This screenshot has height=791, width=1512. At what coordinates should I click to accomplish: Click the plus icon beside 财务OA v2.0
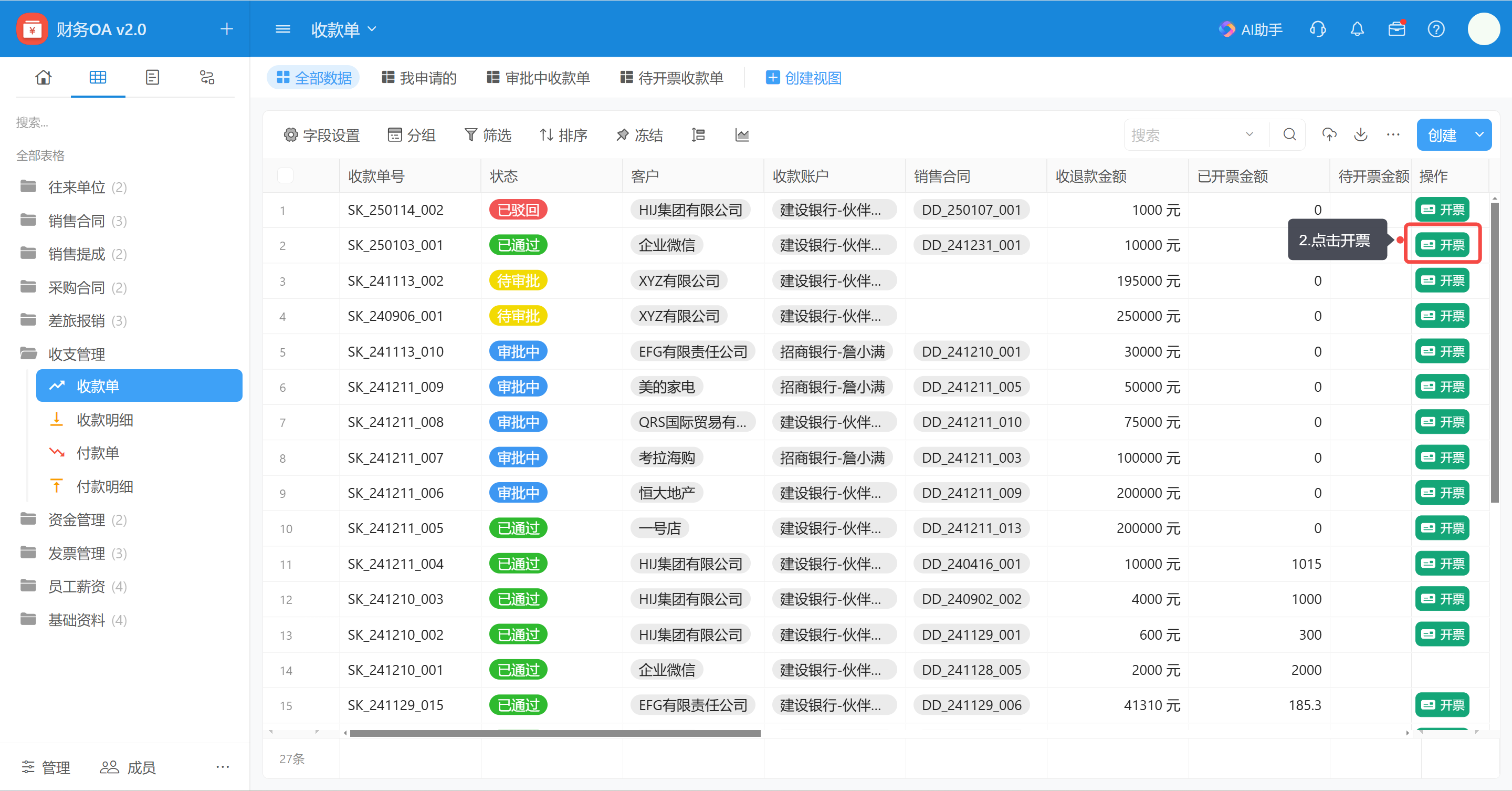pos(227,29)
